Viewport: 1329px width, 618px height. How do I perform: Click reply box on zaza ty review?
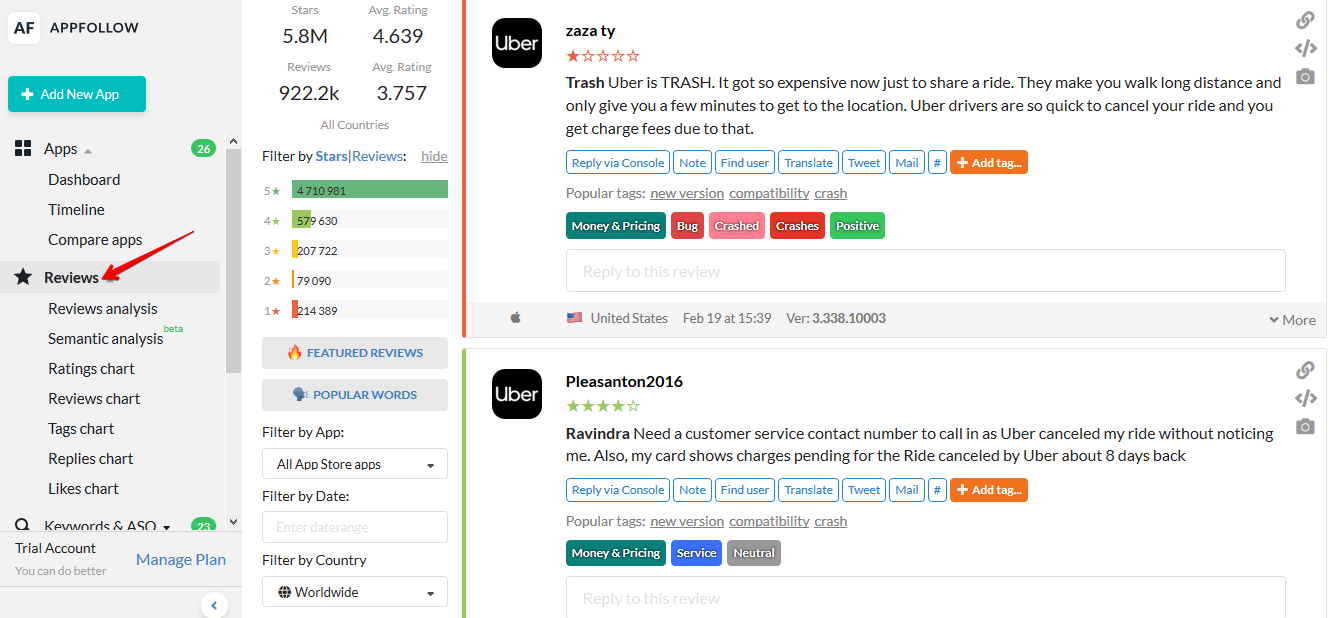point(925,271)
